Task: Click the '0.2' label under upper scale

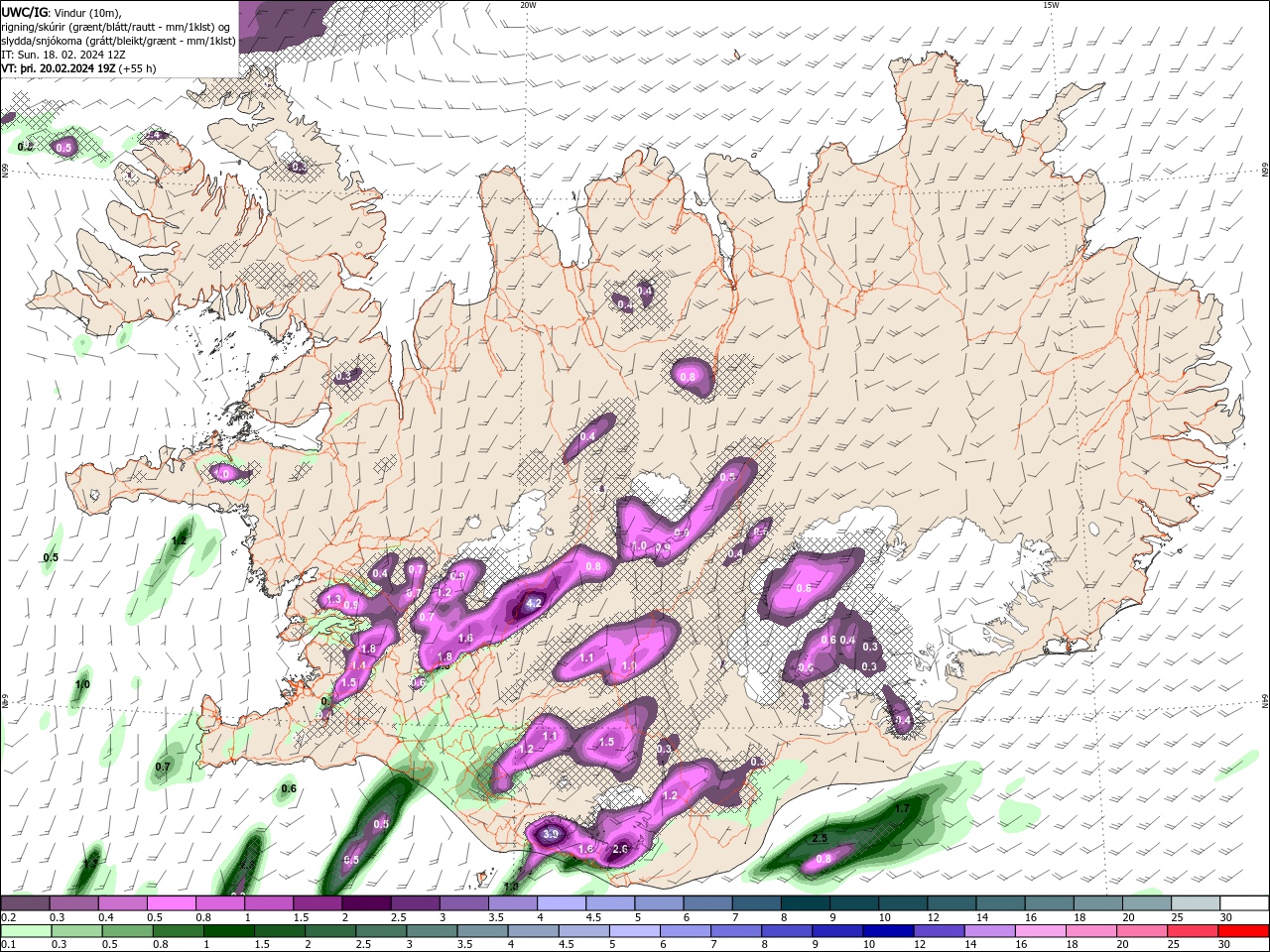Action: tap(8, 917)
